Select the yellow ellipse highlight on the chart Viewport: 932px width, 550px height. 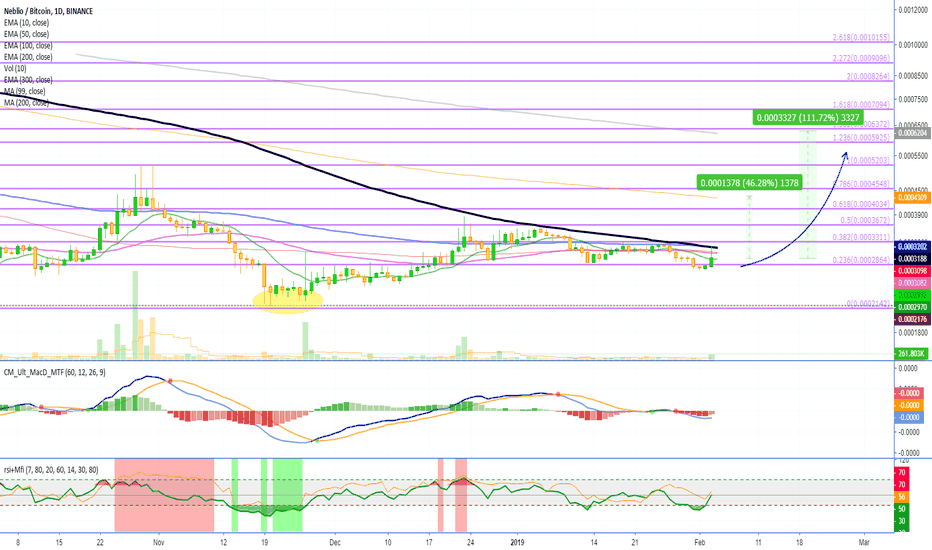288,301
